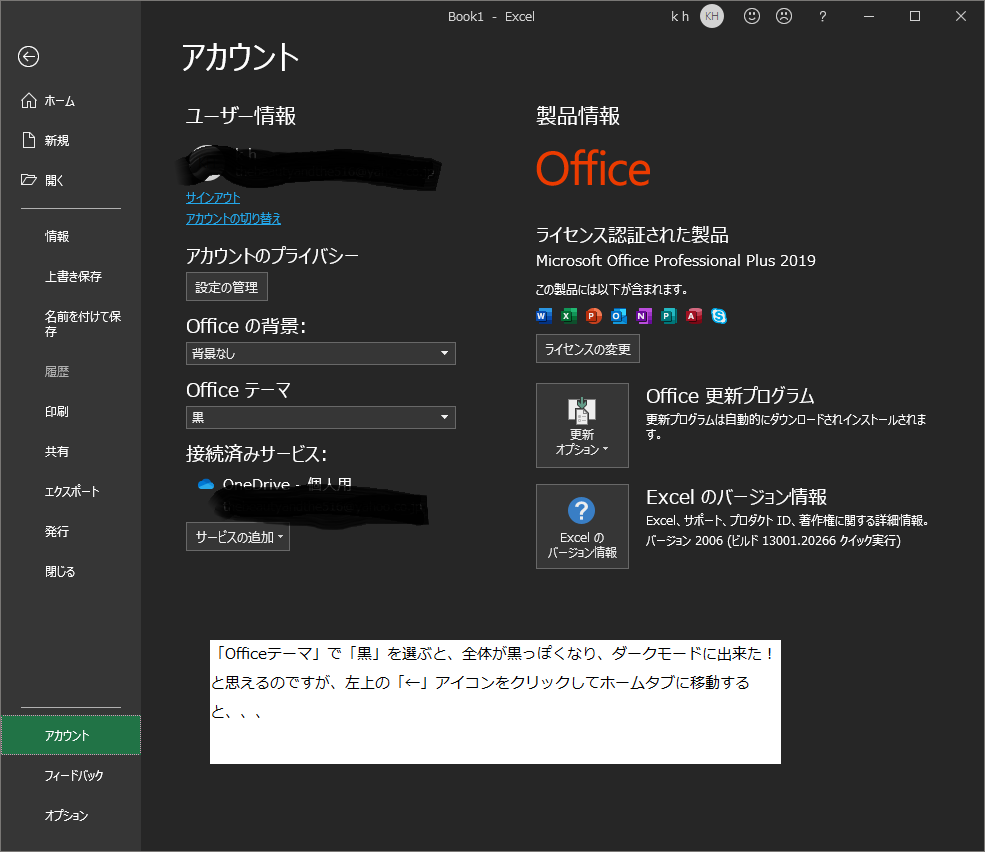Click the open folder icon beside 開く
The height and width of the screenshot is (852, 985).
pyautogui.click(x=29, y=180)
